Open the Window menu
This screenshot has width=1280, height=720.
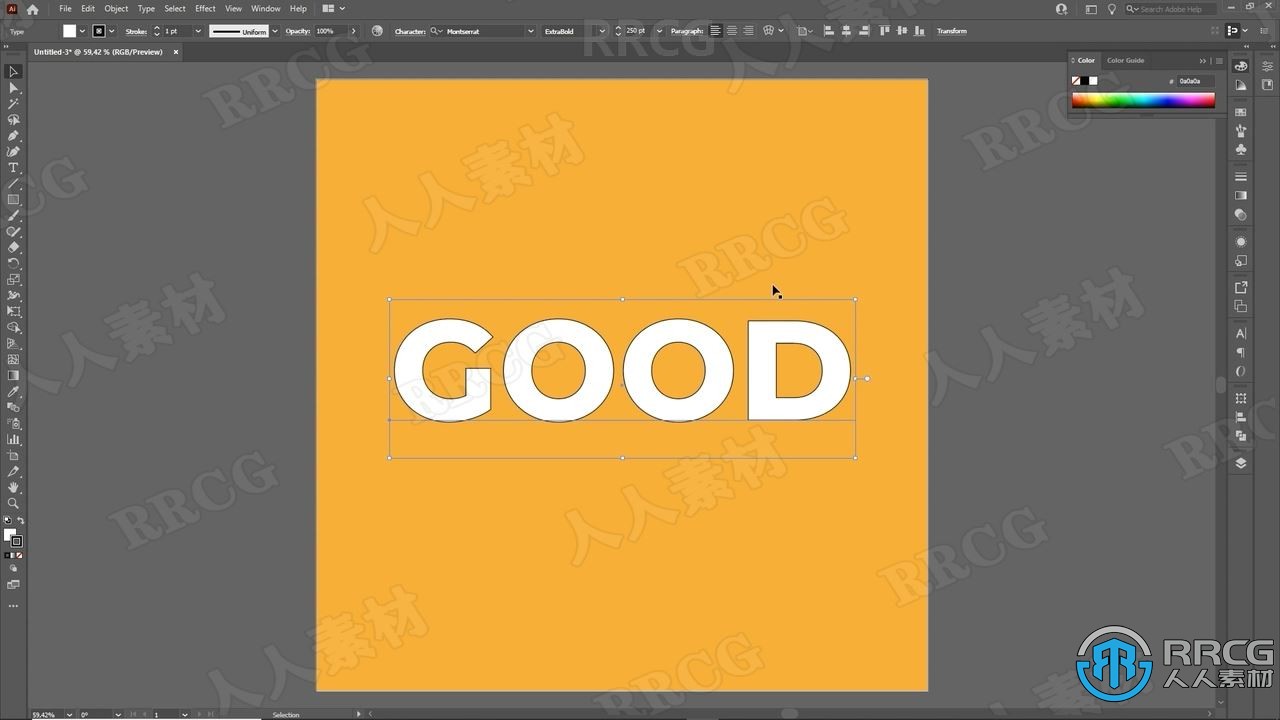pos(265,9)
